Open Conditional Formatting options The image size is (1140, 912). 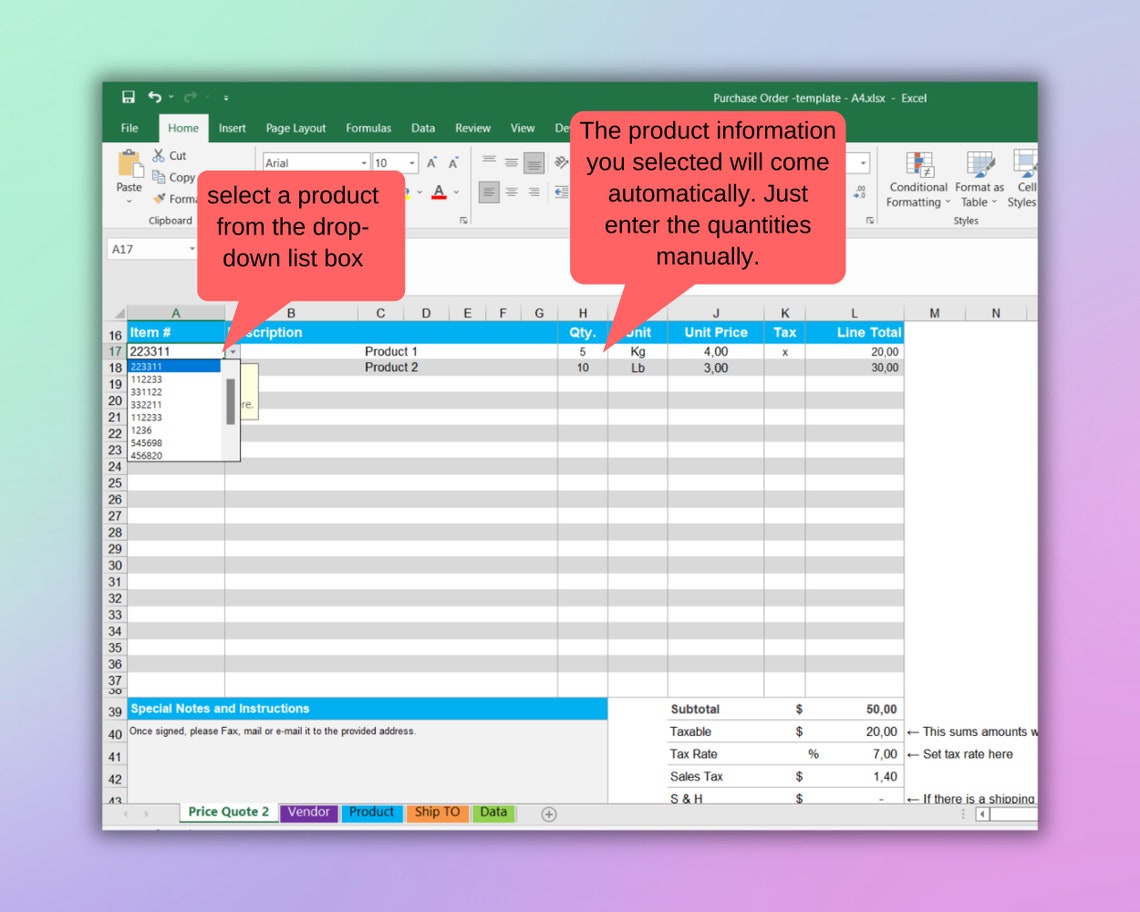pos(917,180)
